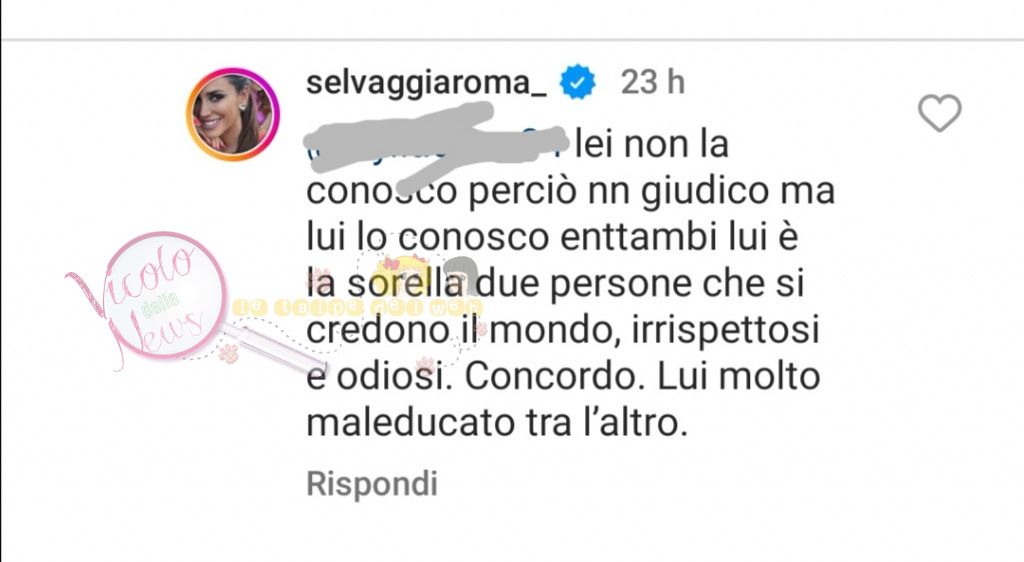Image resolution: width=1024 pixels, height=562 pixels.
Task: Open the selvaggiaroma_ username link
Action: pyautogui.click(x=426, y=83)
